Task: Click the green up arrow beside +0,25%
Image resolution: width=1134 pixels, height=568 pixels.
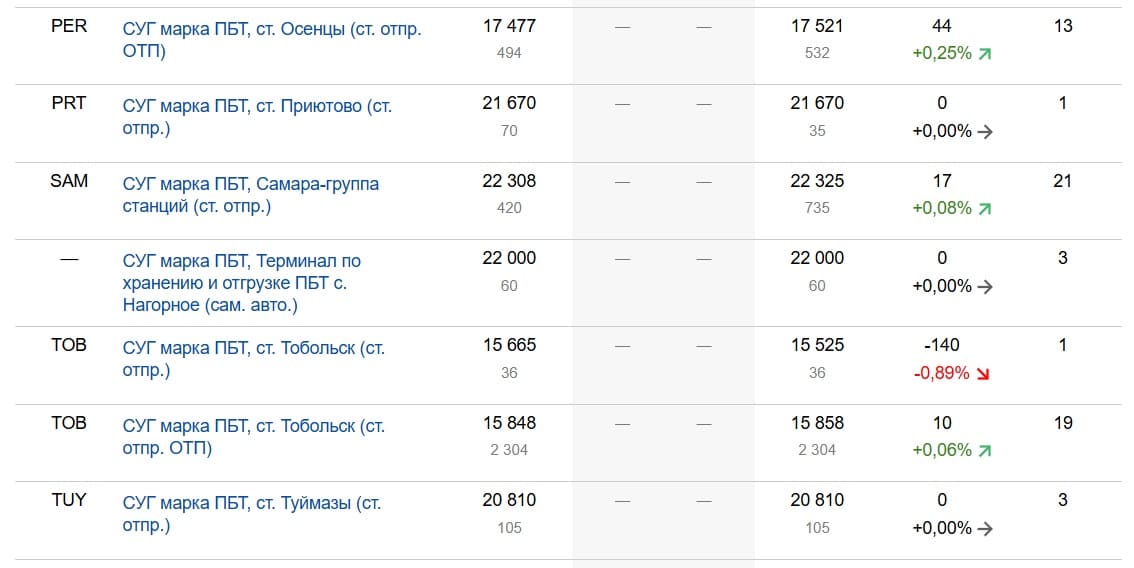Action: pos(985,54)
